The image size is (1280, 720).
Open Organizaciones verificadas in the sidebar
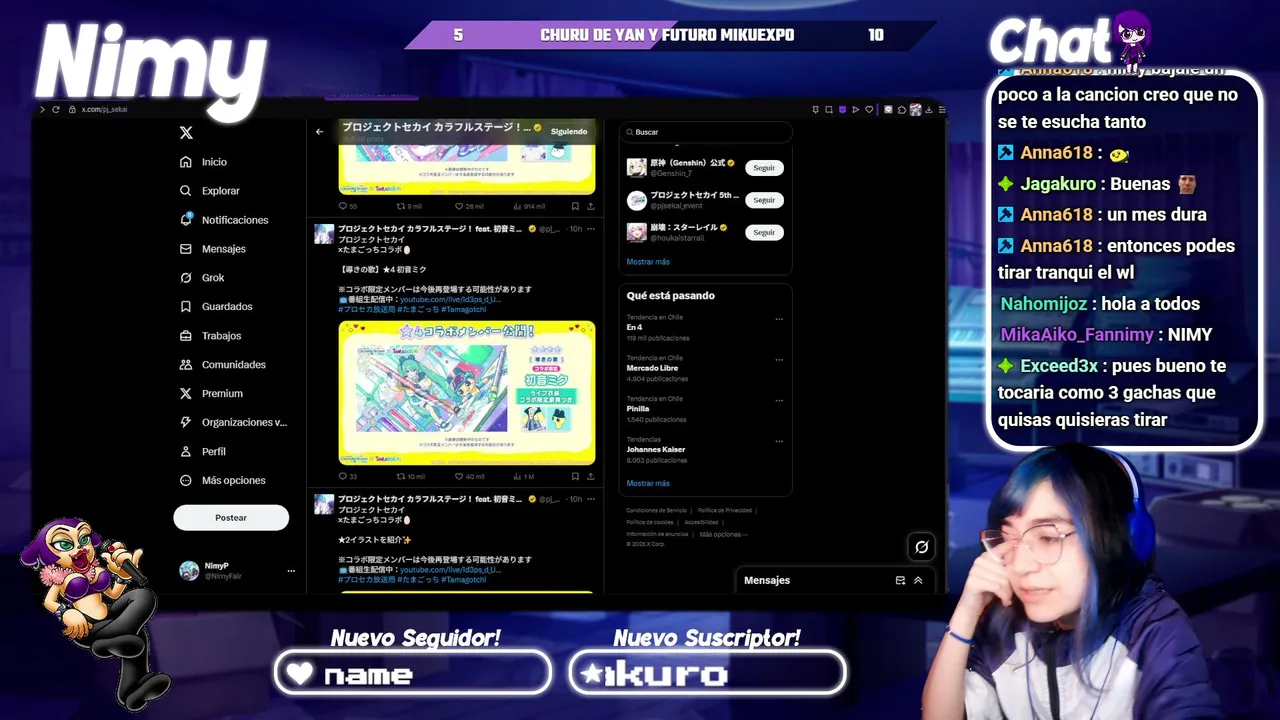pyautogui.click(x=233, y=423)
